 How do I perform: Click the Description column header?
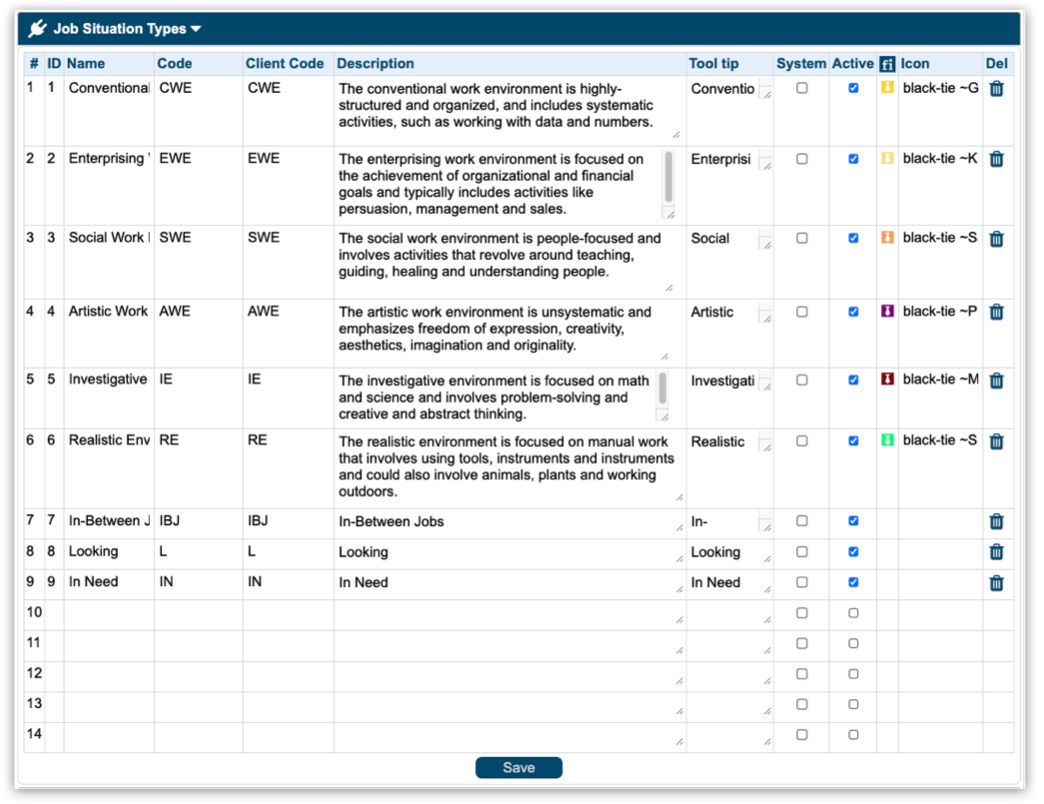(375, 64)
